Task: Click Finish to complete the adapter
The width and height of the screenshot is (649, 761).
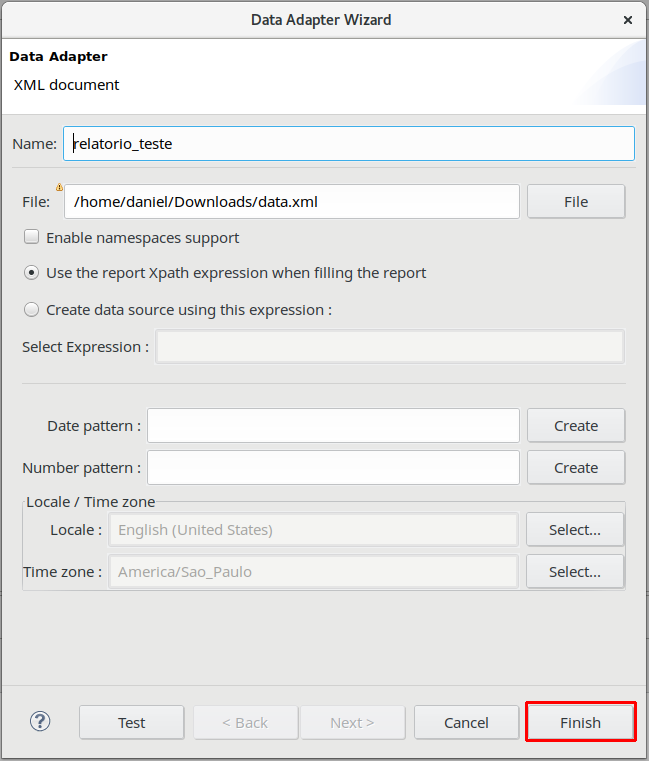Action: click(580, 722)
